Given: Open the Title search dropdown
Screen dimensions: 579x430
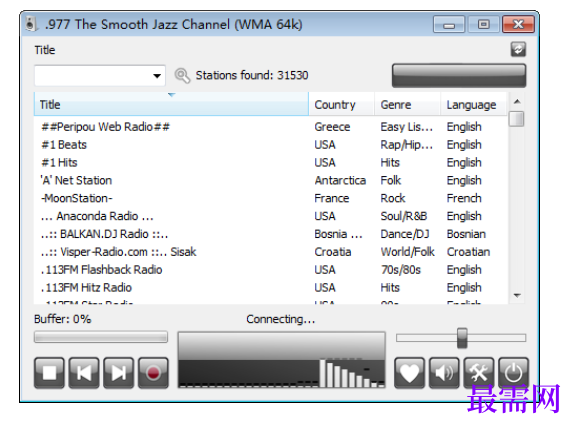Looking at the screenshot, I should coord(157,76).
